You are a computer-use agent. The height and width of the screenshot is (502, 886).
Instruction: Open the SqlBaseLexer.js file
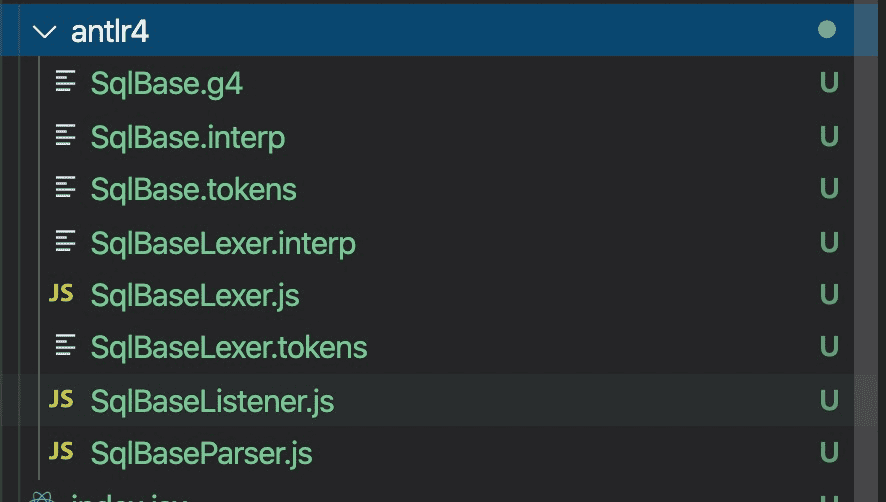[x=194, y=295]
